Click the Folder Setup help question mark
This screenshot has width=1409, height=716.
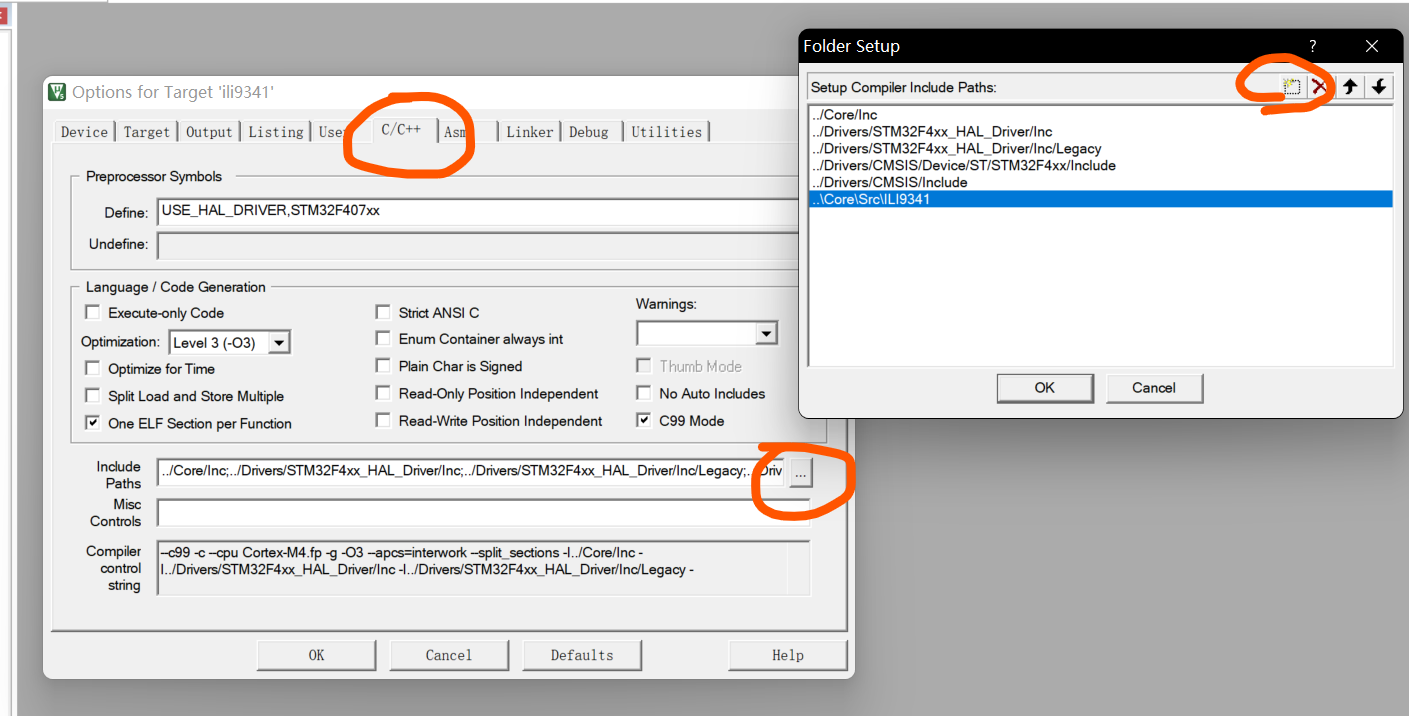(1313, 46)
